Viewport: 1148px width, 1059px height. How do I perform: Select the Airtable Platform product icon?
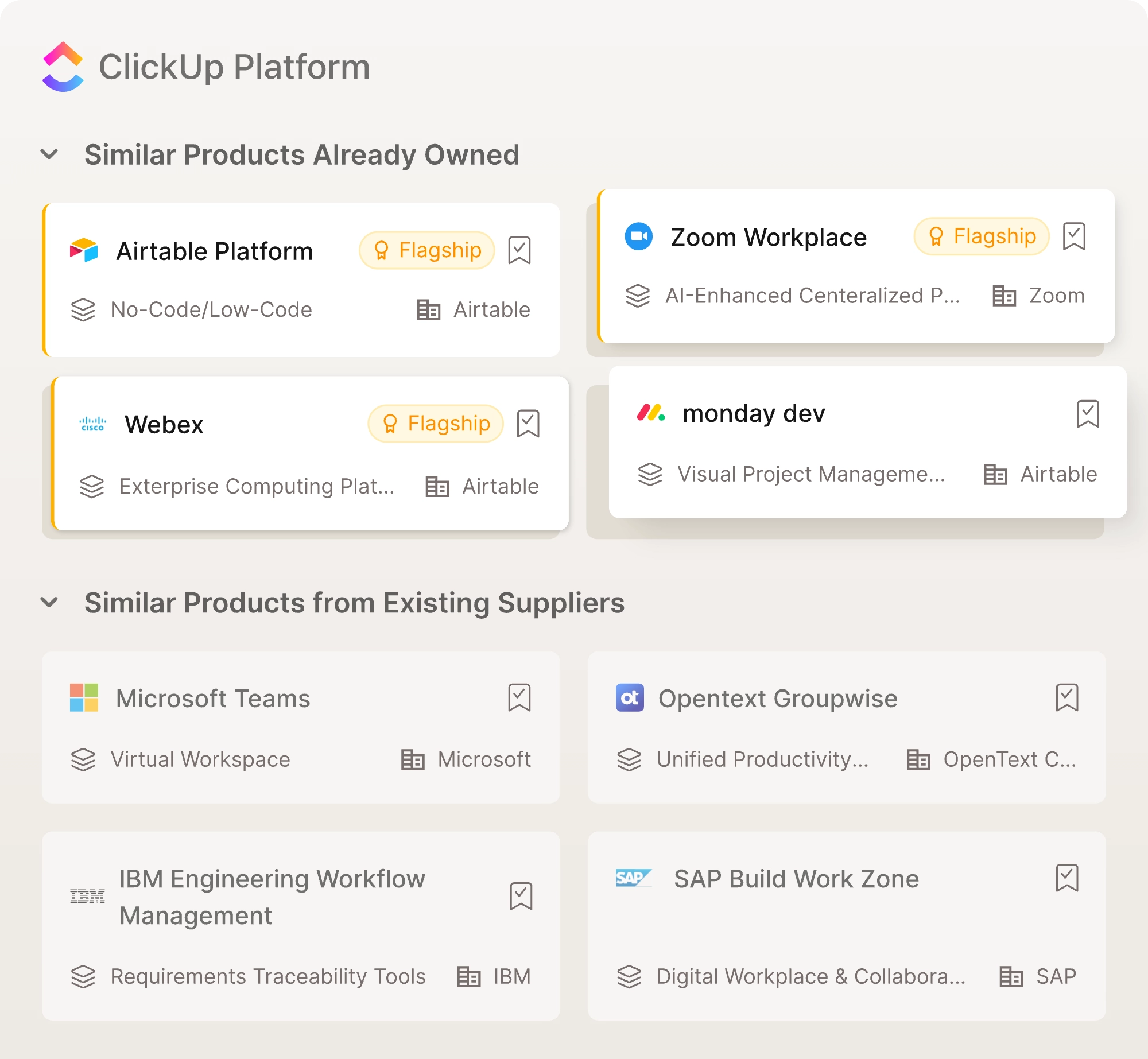point(83,250)
